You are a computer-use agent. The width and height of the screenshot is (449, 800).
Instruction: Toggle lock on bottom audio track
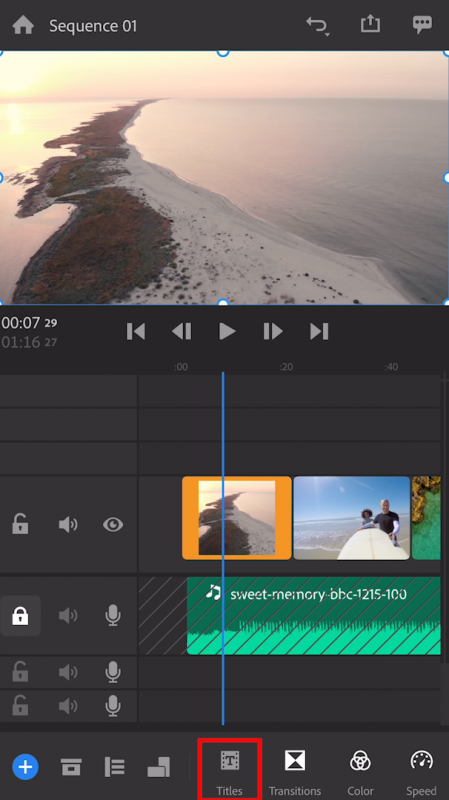(20, 706)
